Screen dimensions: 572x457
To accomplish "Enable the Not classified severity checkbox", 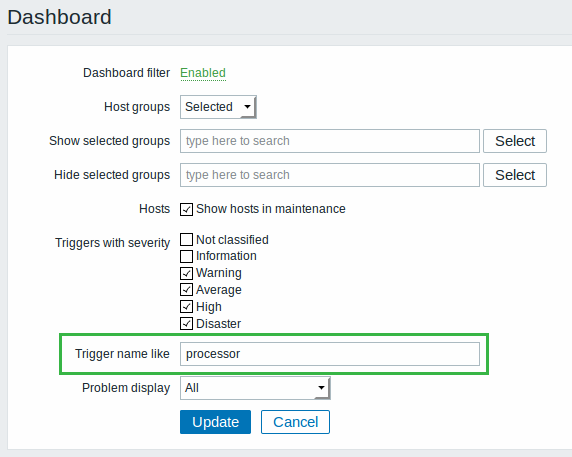I will click(186, 240).
